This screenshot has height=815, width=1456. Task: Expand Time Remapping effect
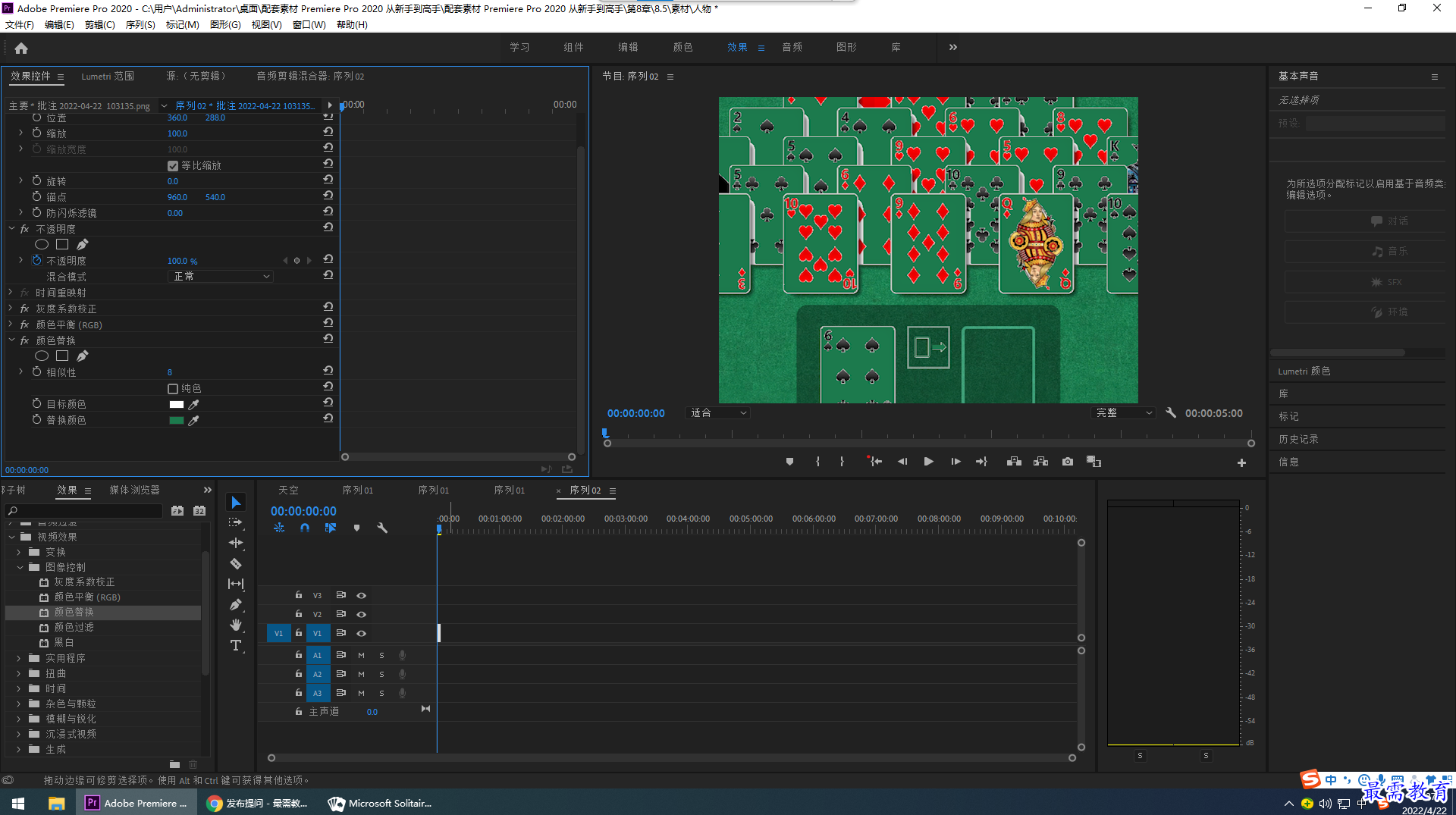pos(11,292)
